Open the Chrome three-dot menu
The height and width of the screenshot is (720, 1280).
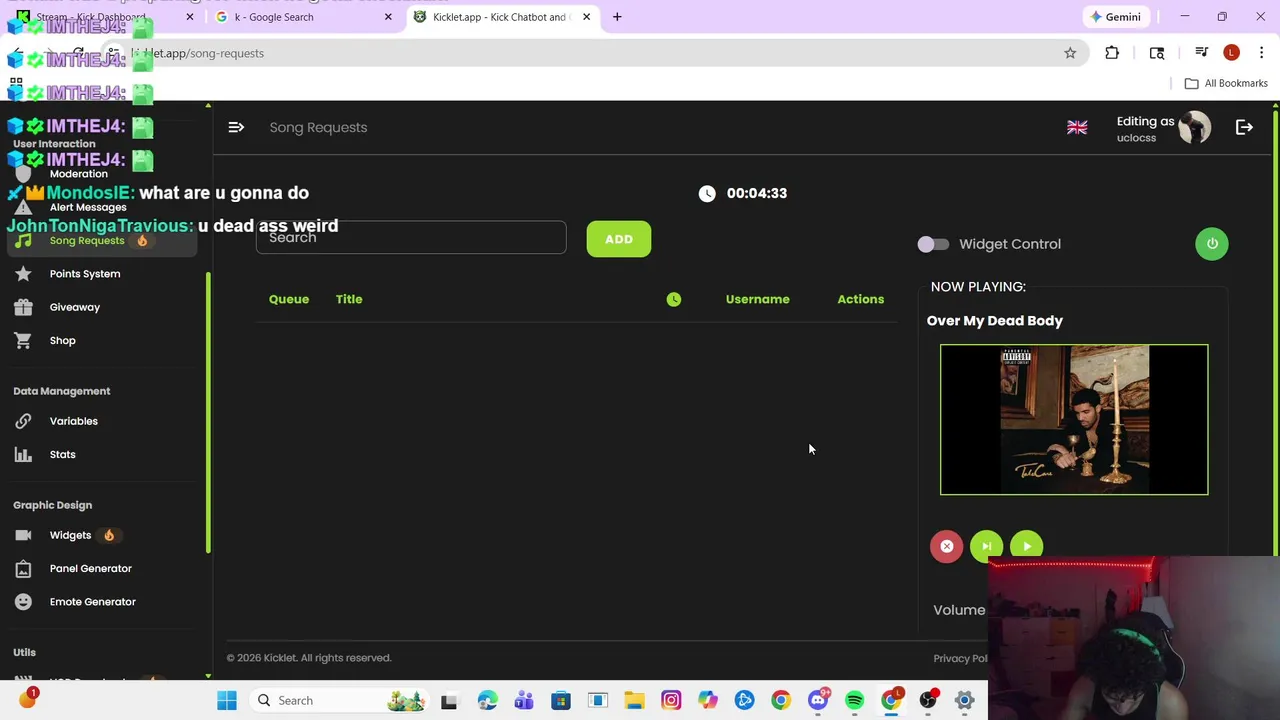pyautogui.click(x=1261, y=53)
